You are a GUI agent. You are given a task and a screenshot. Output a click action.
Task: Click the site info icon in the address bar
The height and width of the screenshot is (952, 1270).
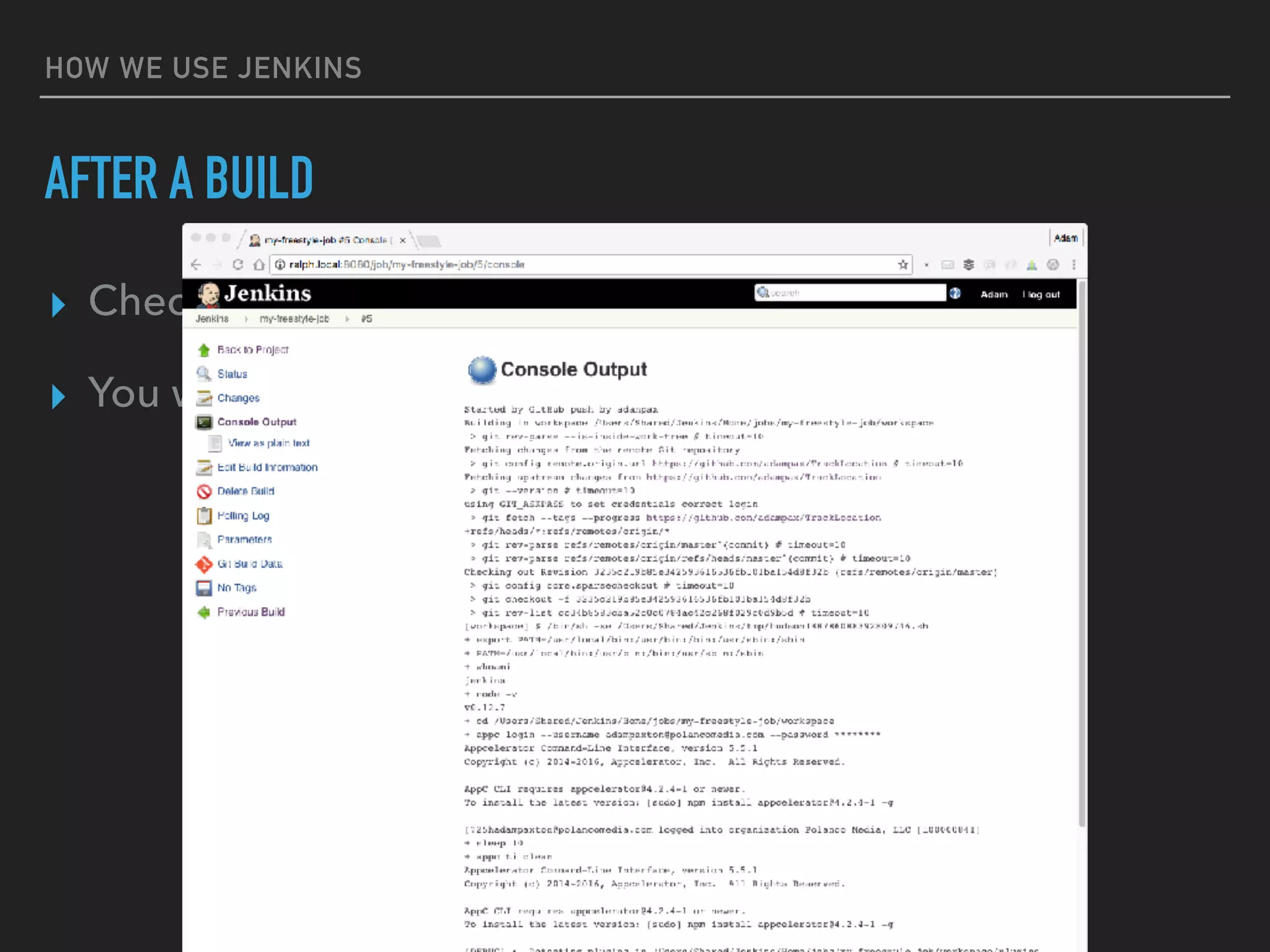280,265
